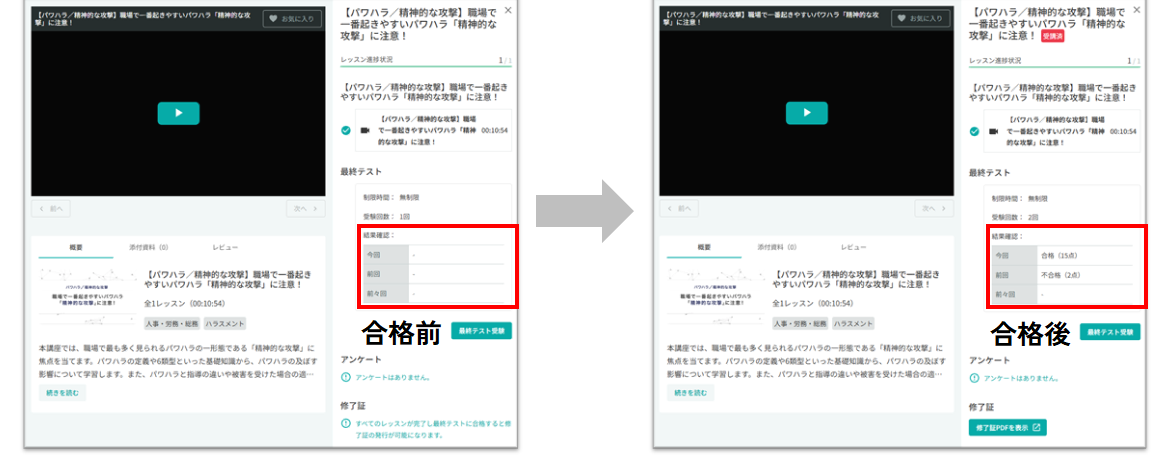
Task: Click レッスン進捗状況 progress bar in right screenshot
Action: tap(1055, 67)
